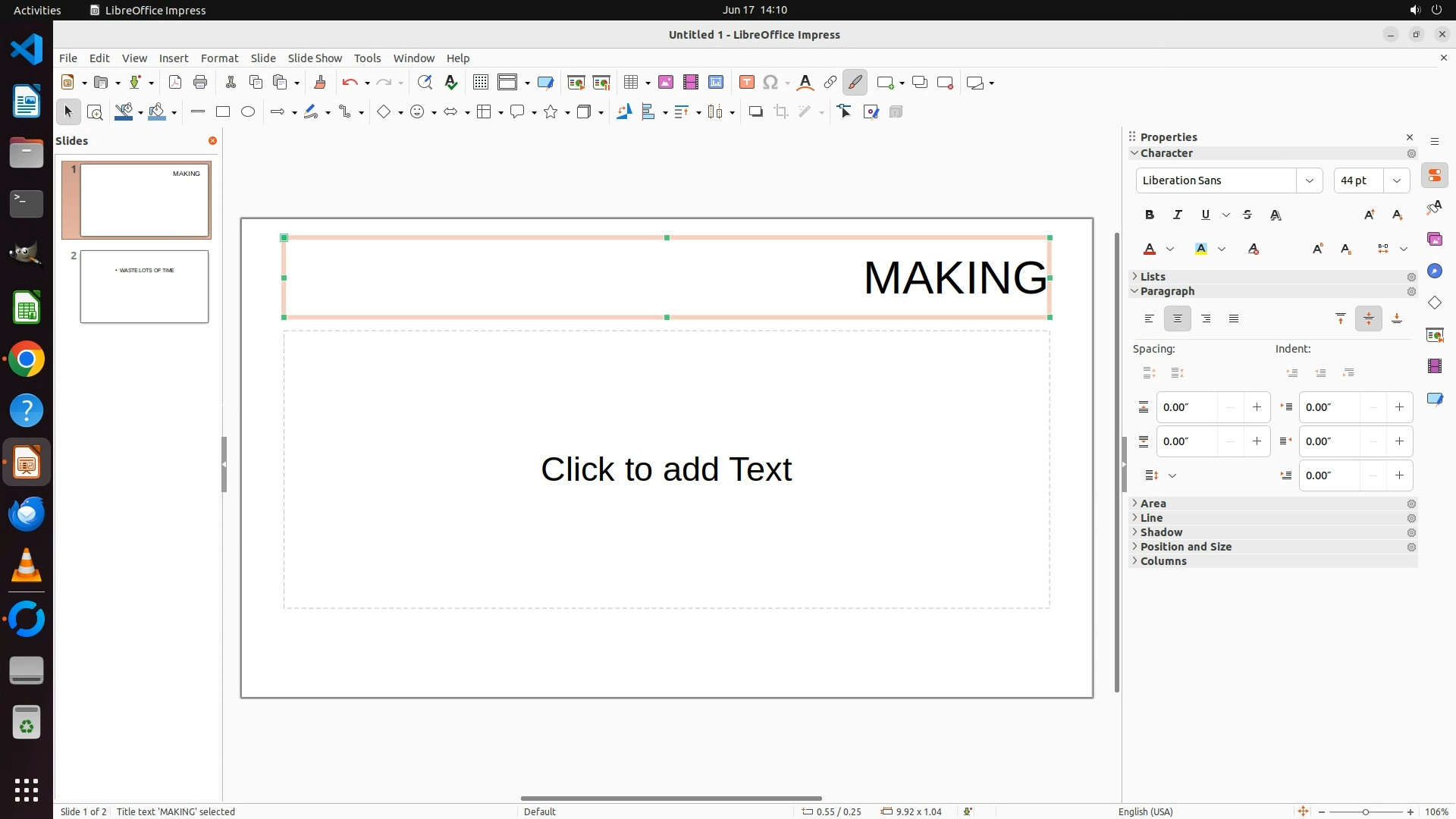Select slide 2 thumbnail
Screen dimensions: 1456x819
[144, 287]
